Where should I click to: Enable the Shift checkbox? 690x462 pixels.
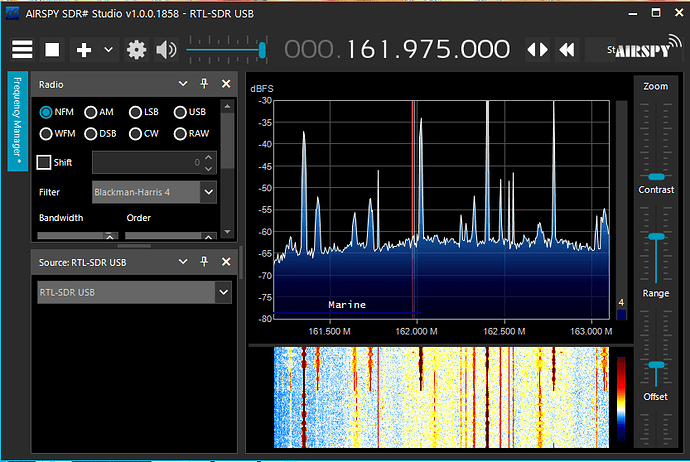coord(44,162)
